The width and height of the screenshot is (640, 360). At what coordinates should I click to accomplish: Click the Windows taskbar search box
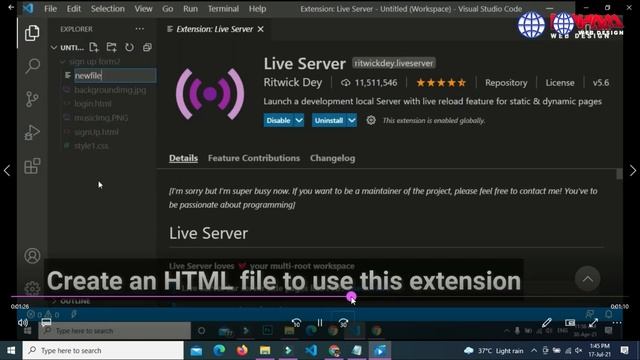pos(103,350)
